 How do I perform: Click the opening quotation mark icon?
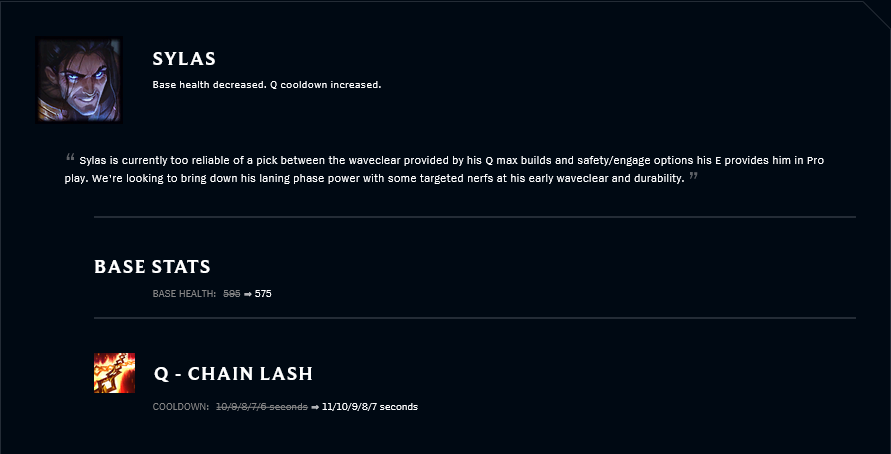tap(70, 157)
